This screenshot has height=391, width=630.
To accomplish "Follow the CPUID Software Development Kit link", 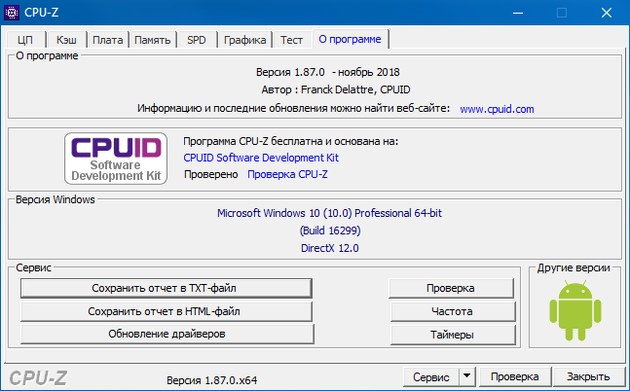I will [x=261, y=158].
